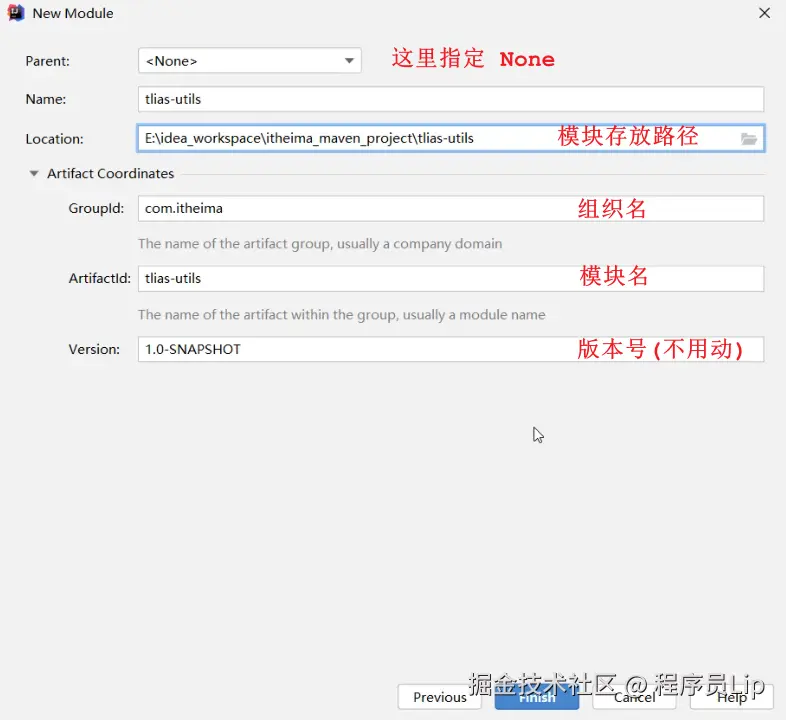The image size is (786, 720).
Task: Click the GroupId field with com.itheima
Action: pos(451,208)
